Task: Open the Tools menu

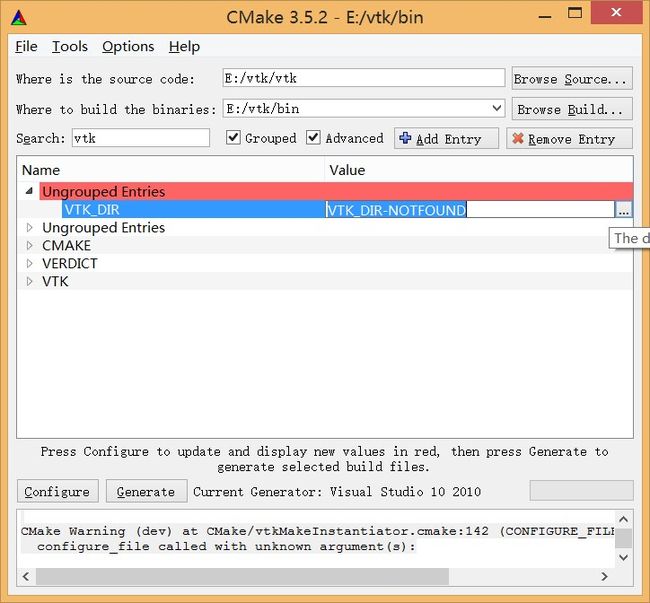Action: pos(70,46)
